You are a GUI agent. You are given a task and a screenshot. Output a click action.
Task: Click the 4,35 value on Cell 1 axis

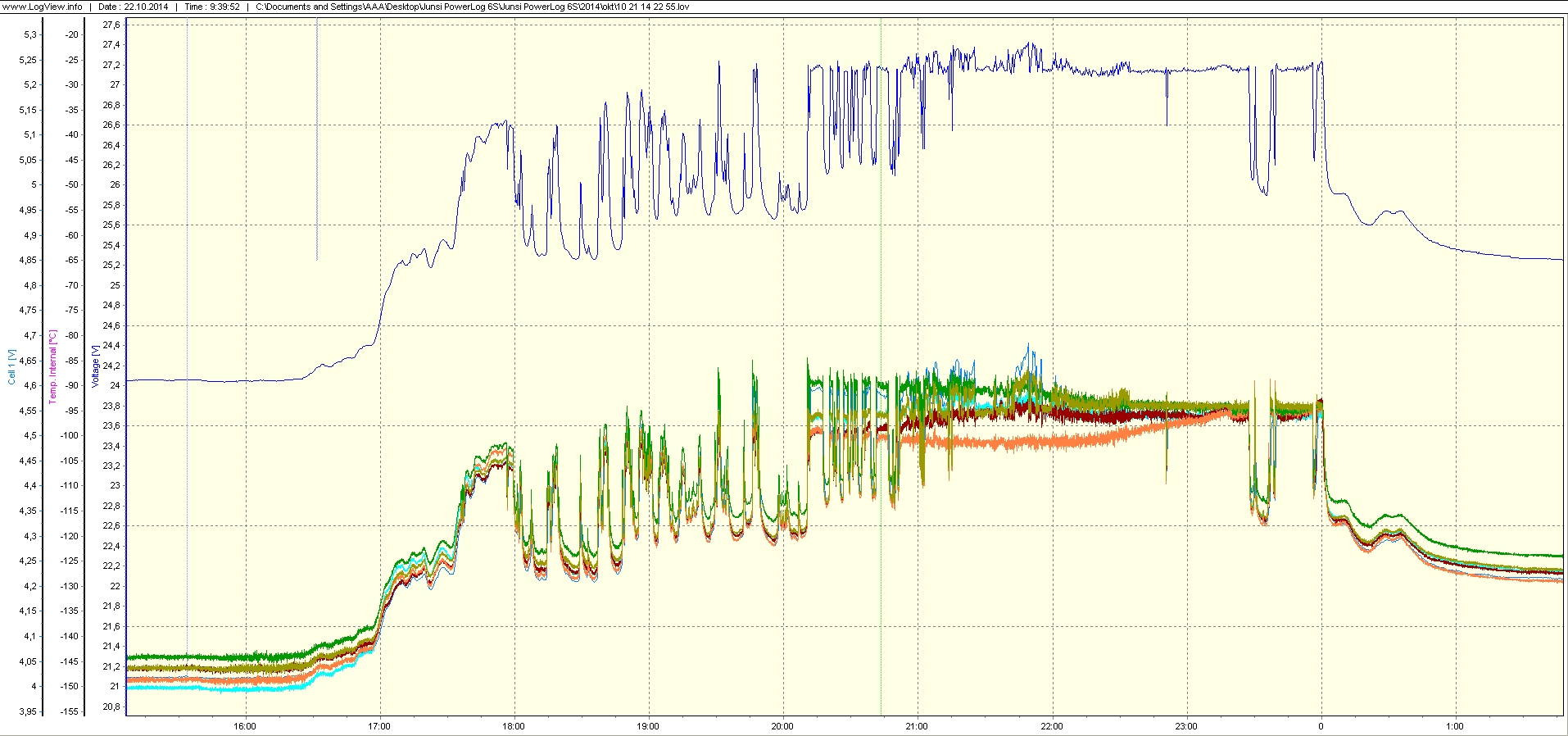pos(28,511)
